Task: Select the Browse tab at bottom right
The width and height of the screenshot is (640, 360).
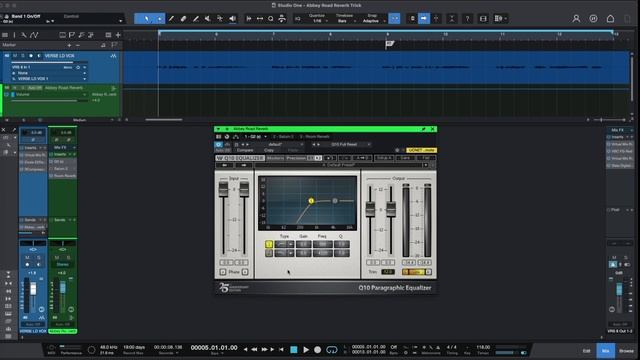Action: click(x=627, y=351)
